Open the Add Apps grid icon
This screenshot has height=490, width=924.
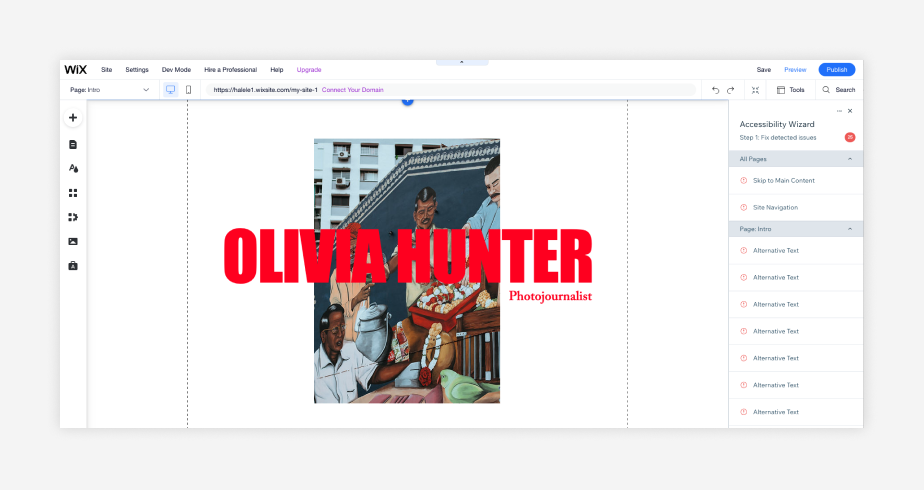(73, 193)
